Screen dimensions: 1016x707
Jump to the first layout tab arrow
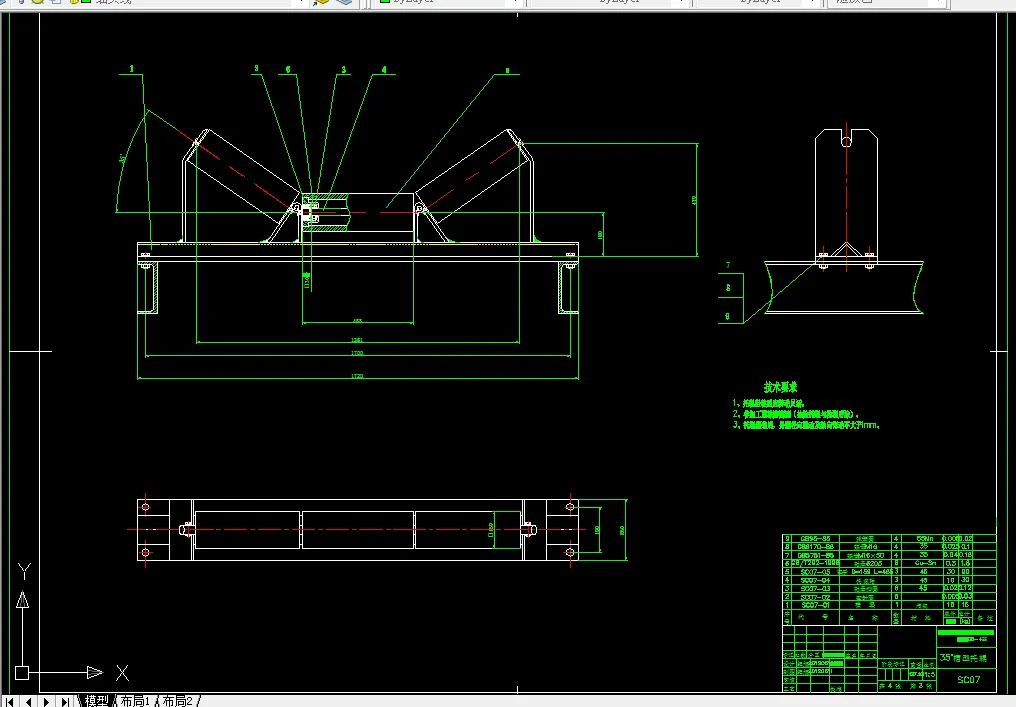[x=10, y=701]
